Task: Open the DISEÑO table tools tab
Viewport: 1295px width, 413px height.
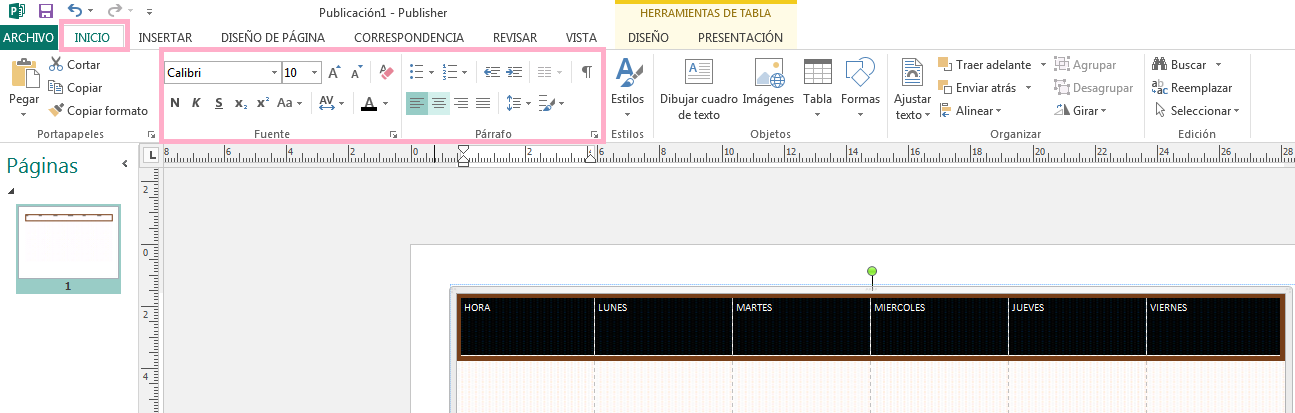Action: coord(648,37)
